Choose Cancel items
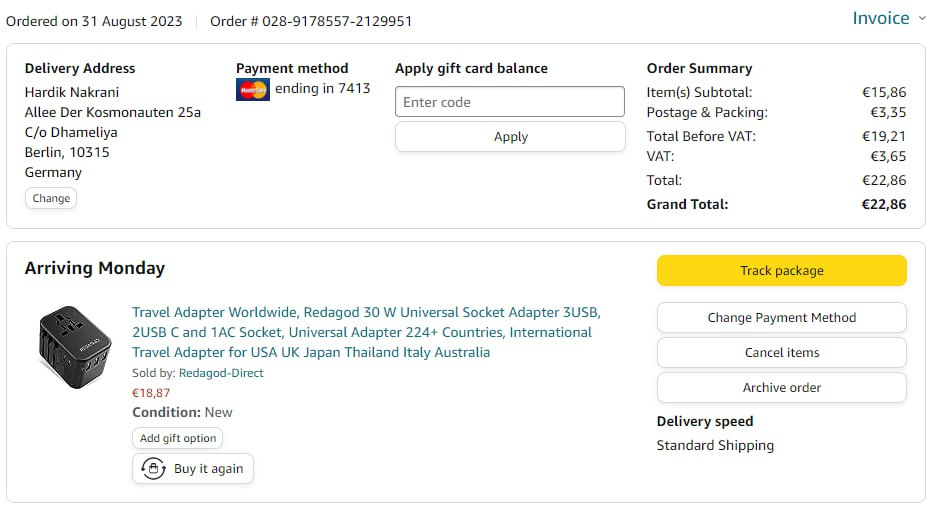 (781, 353)
